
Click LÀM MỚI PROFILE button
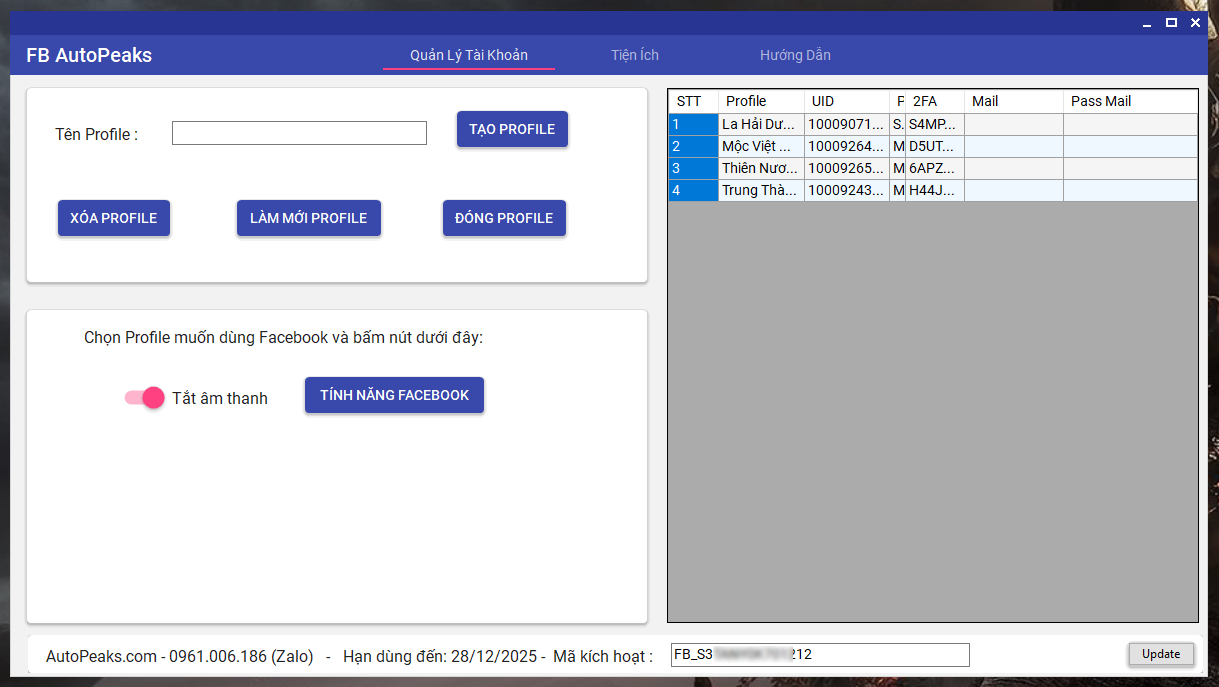(x=308, y=218)
